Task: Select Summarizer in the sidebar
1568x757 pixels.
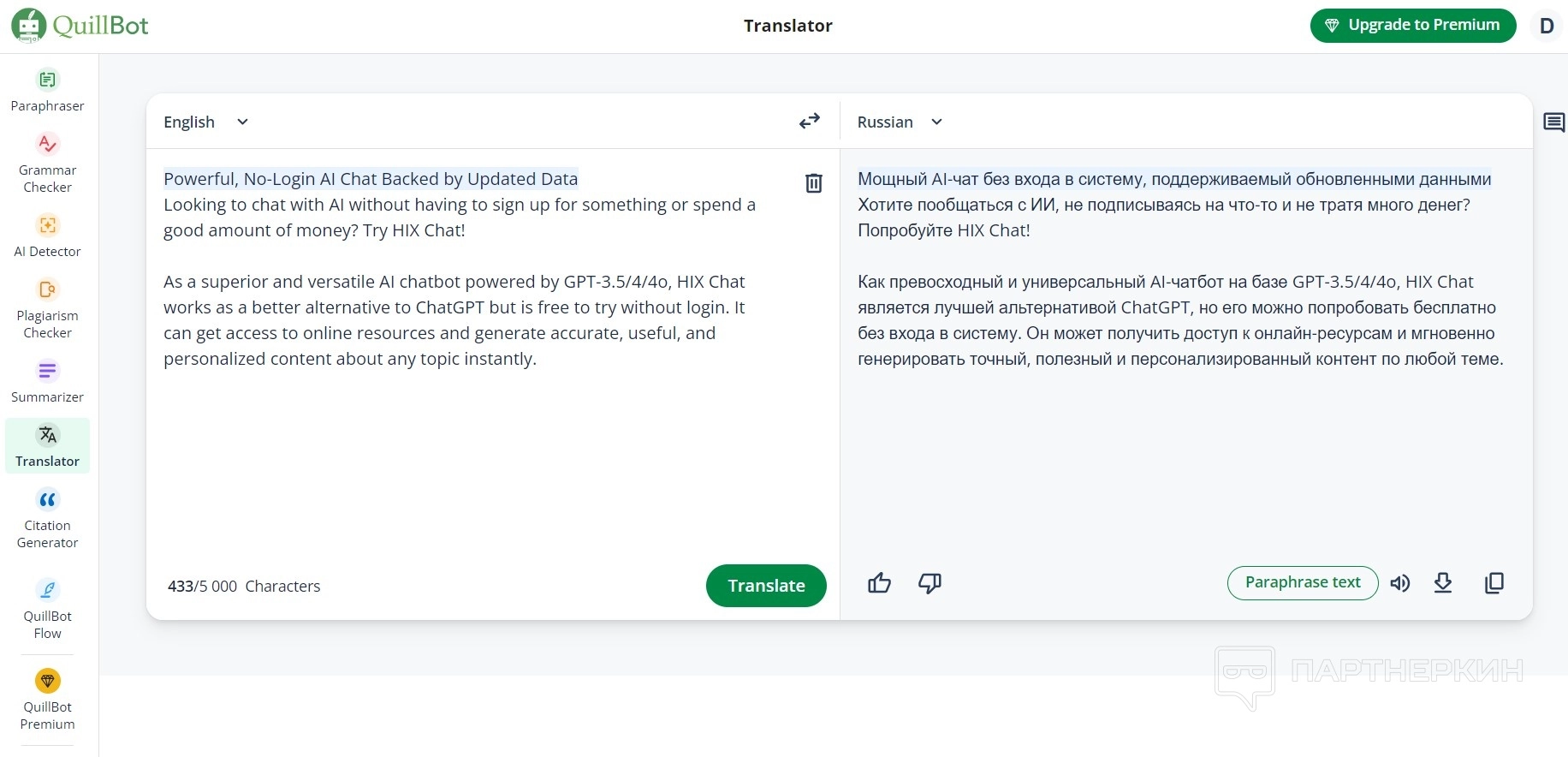Action: click(x=48, y=381)
